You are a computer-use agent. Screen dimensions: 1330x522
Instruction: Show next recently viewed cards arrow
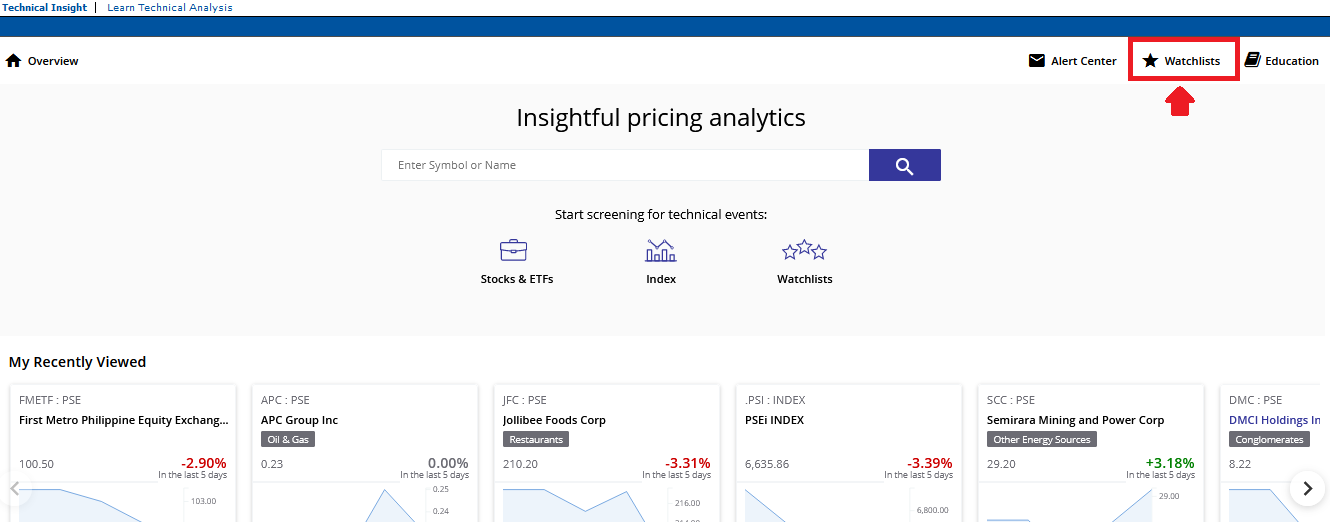point(1307,488)
